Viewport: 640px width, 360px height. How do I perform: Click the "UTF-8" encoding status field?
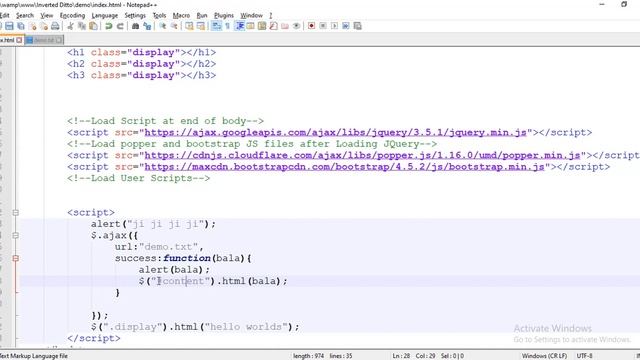point(584,356)
